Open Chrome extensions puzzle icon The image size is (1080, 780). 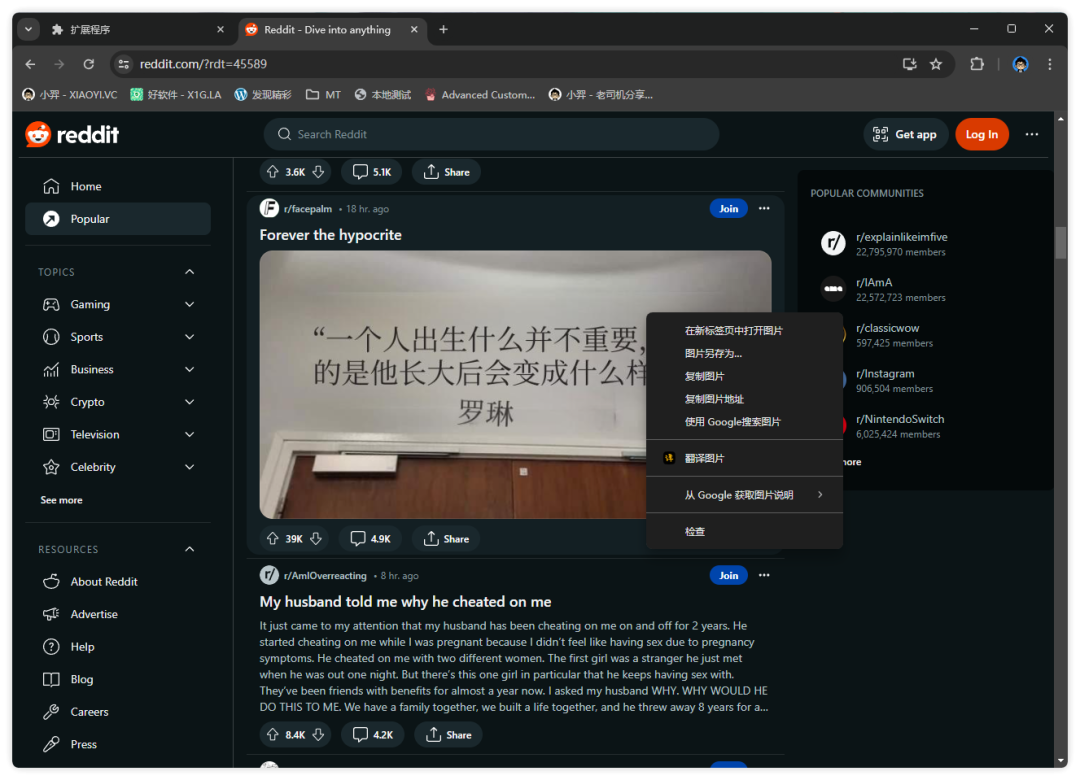click(x=977, y=64)
